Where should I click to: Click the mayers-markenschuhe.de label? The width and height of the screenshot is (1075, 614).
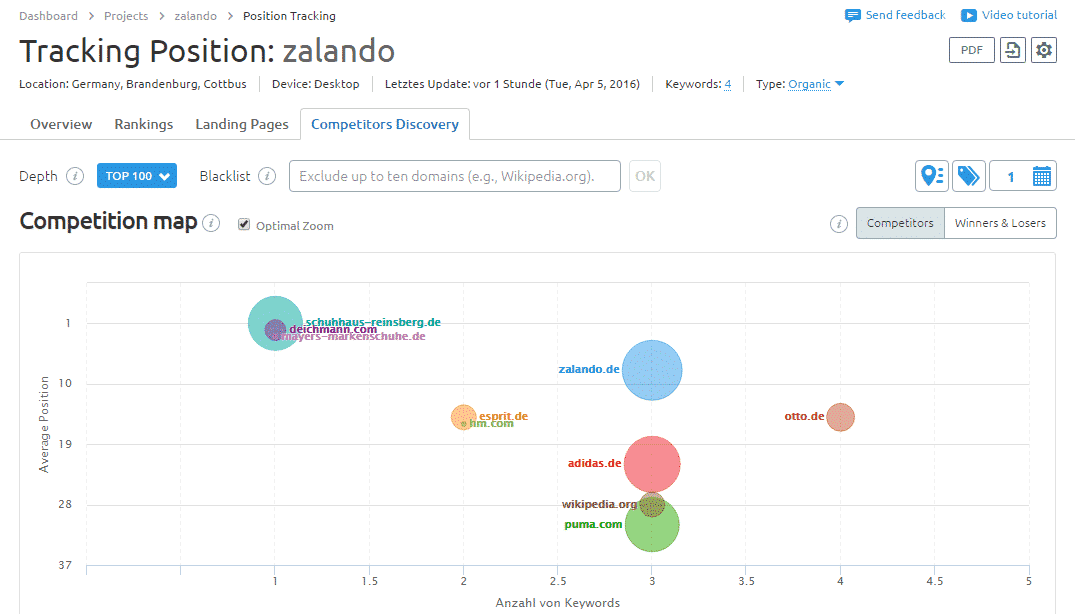(x=354, y=336)
